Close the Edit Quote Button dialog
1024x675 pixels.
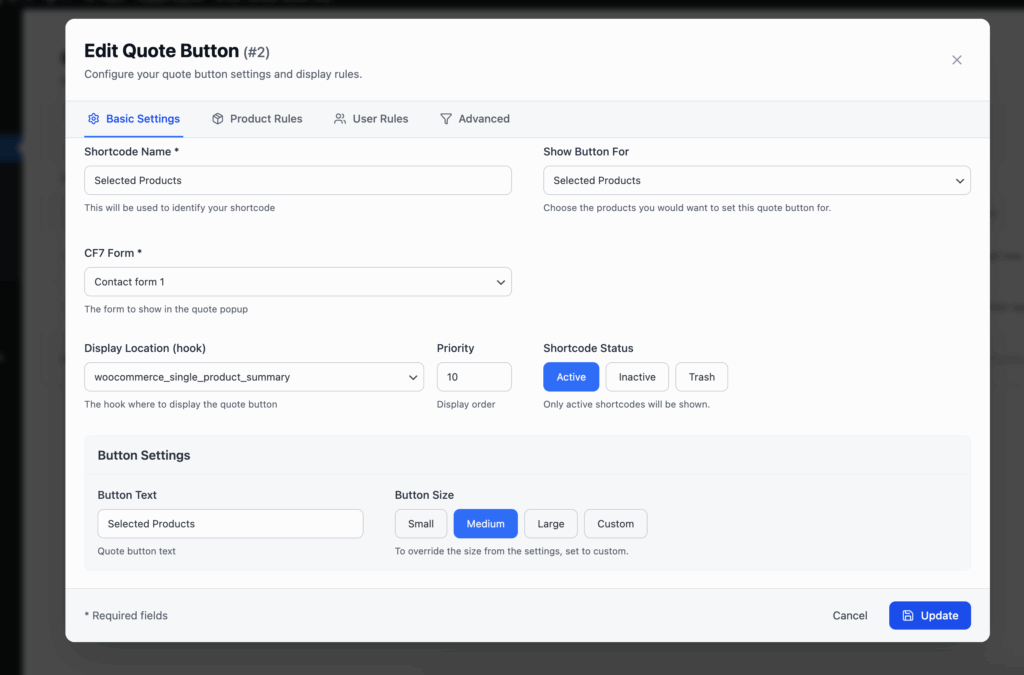(956, 60)
